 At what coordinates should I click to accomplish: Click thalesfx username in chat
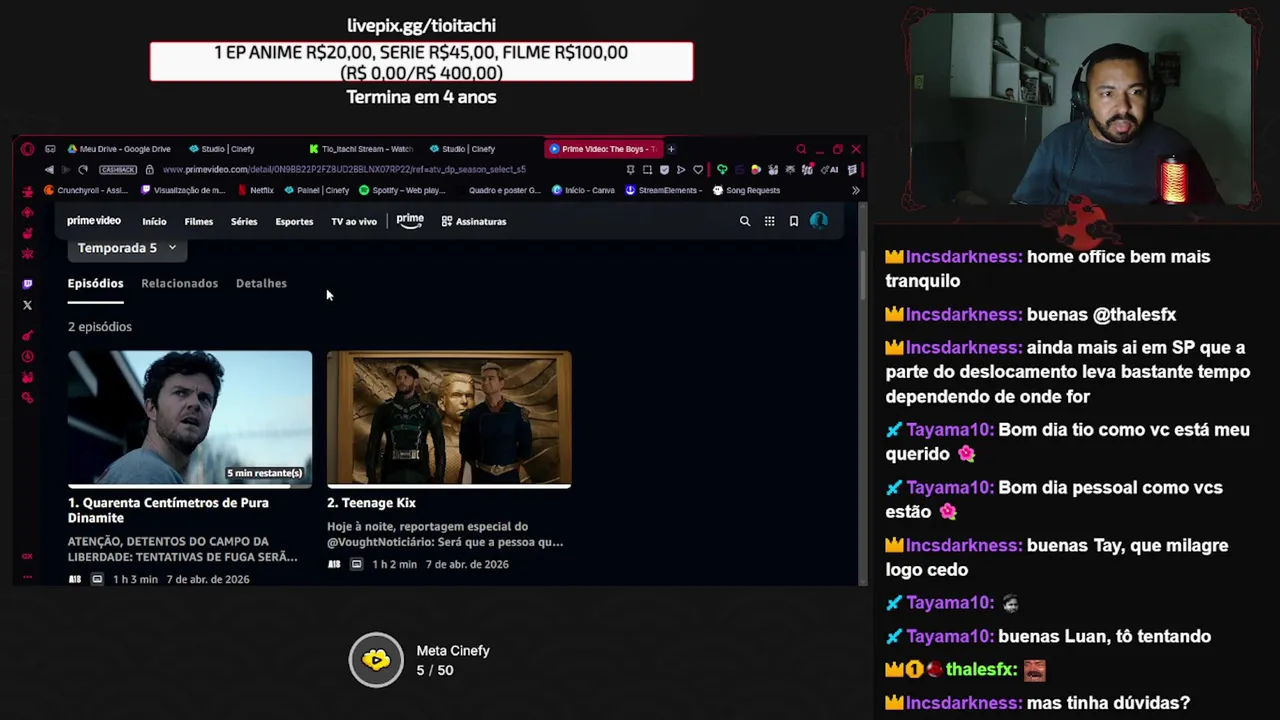981,670
